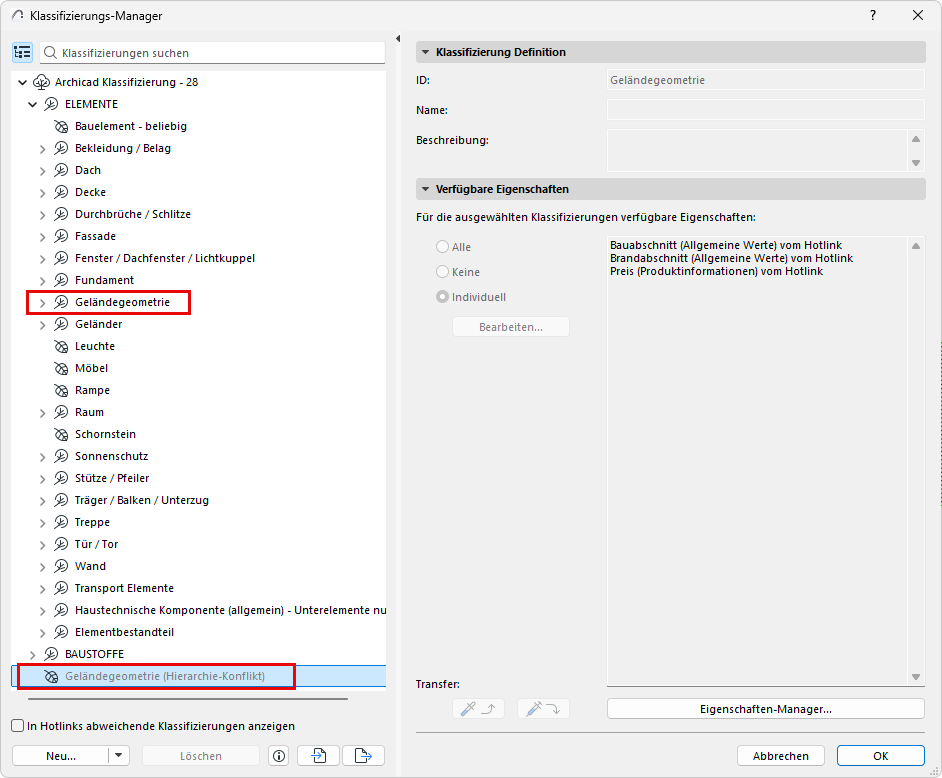The height and width of the screenshot is (778, 942).
Task: Select Geländegeometrie (Hierarchie-Konflikt) row
Action: pos(199,676)
